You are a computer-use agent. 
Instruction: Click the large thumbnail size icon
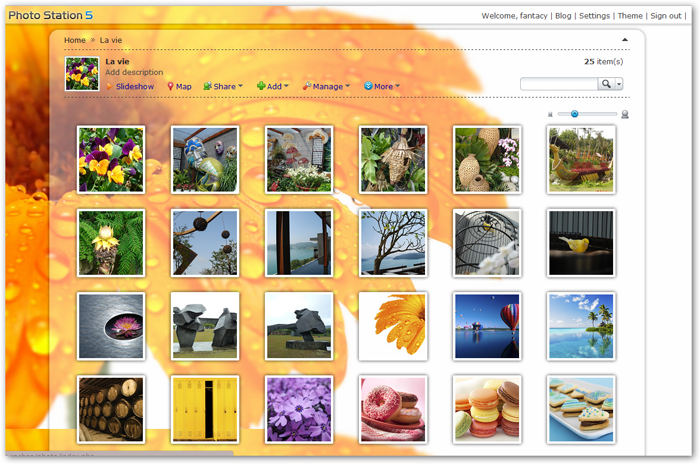pos(625,114)
